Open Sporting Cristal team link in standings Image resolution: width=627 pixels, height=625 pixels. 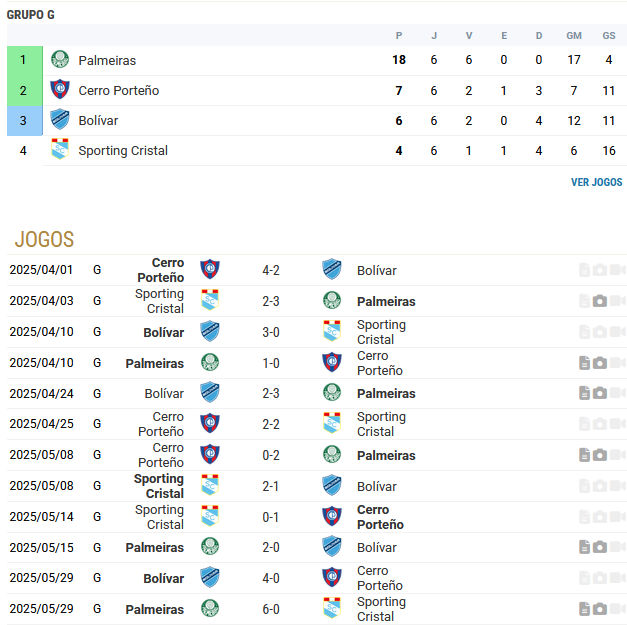[x=123, y=151]
